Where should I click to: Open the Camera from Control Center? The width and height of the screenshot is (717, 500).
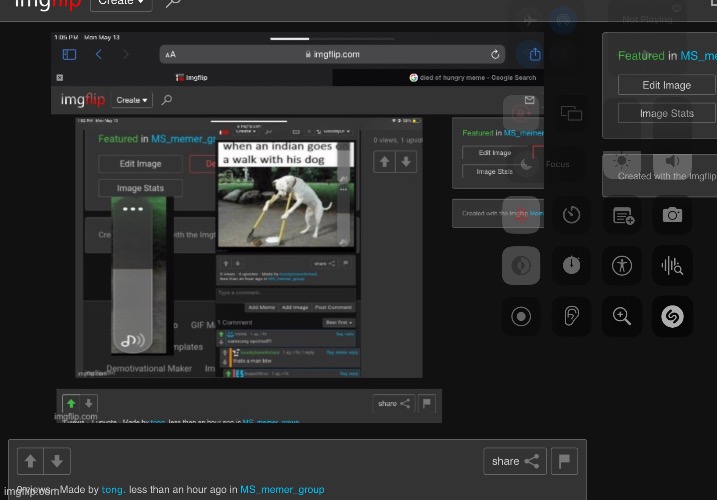pos(672,214)
